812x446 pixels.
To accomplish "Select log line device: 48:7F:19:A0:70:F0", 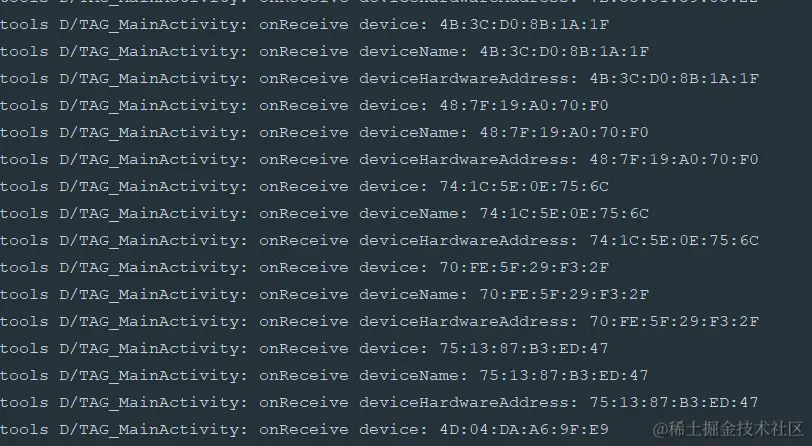I will pyautogui.click(x=304, y=105).
